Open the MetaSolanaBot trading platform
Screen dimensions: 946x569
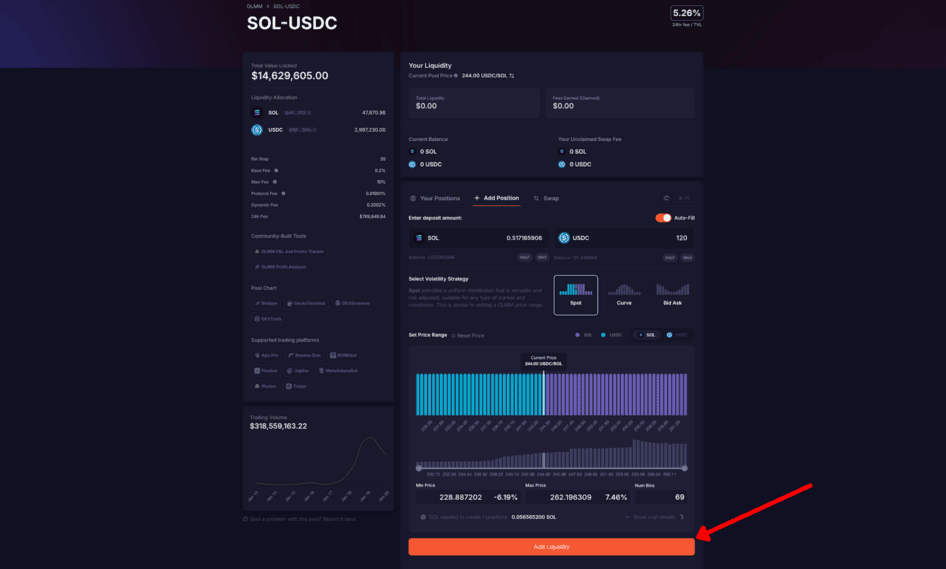click(x=338, y=370)
